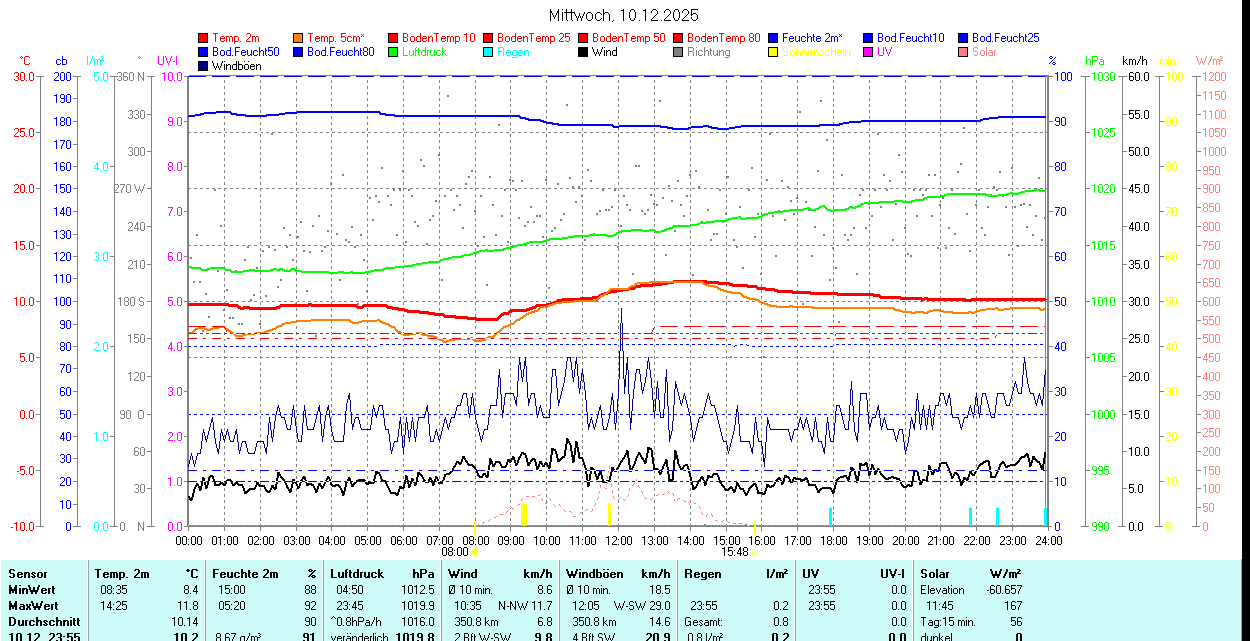The height and width of the screenshot is (641, 1250).
Task: Click the magenta UV legend square
Action: click(x=868, y=52)
